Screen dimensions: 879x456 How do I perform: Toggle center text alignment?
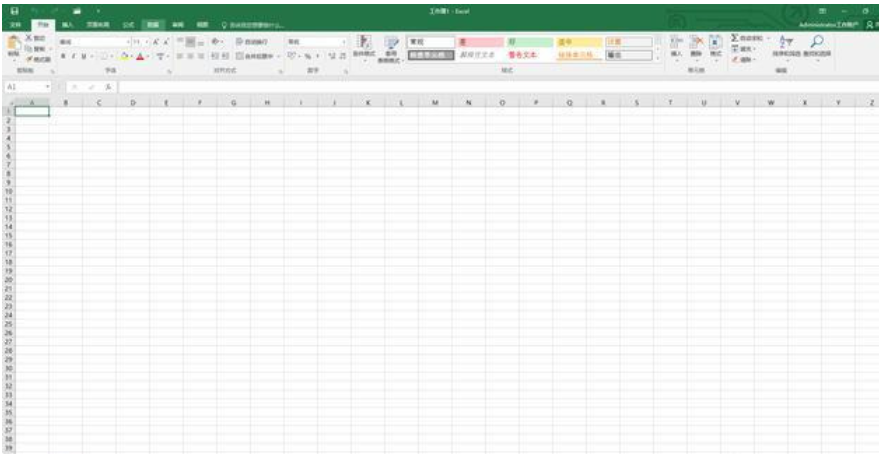191,56
